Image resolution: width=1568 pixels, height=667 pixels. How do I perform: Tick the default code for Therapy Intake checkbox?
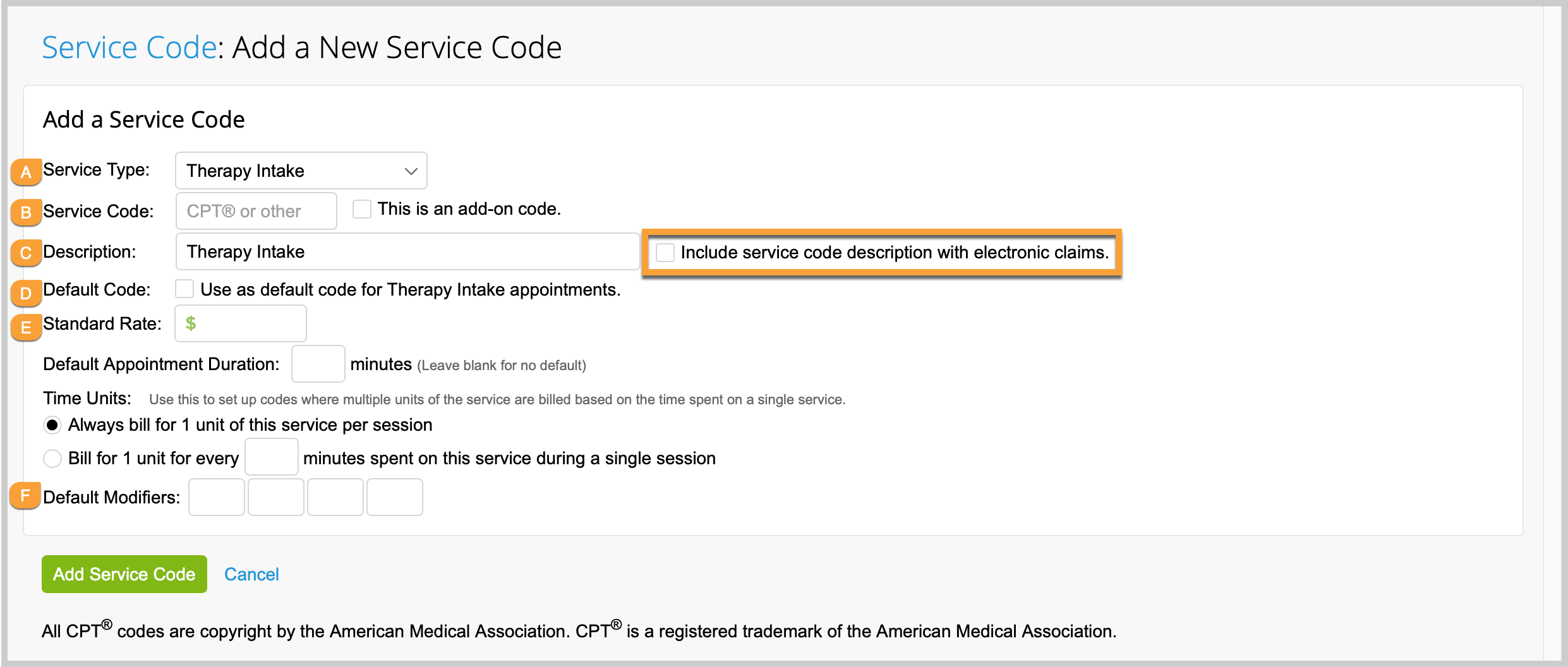(x=184, y=289)
